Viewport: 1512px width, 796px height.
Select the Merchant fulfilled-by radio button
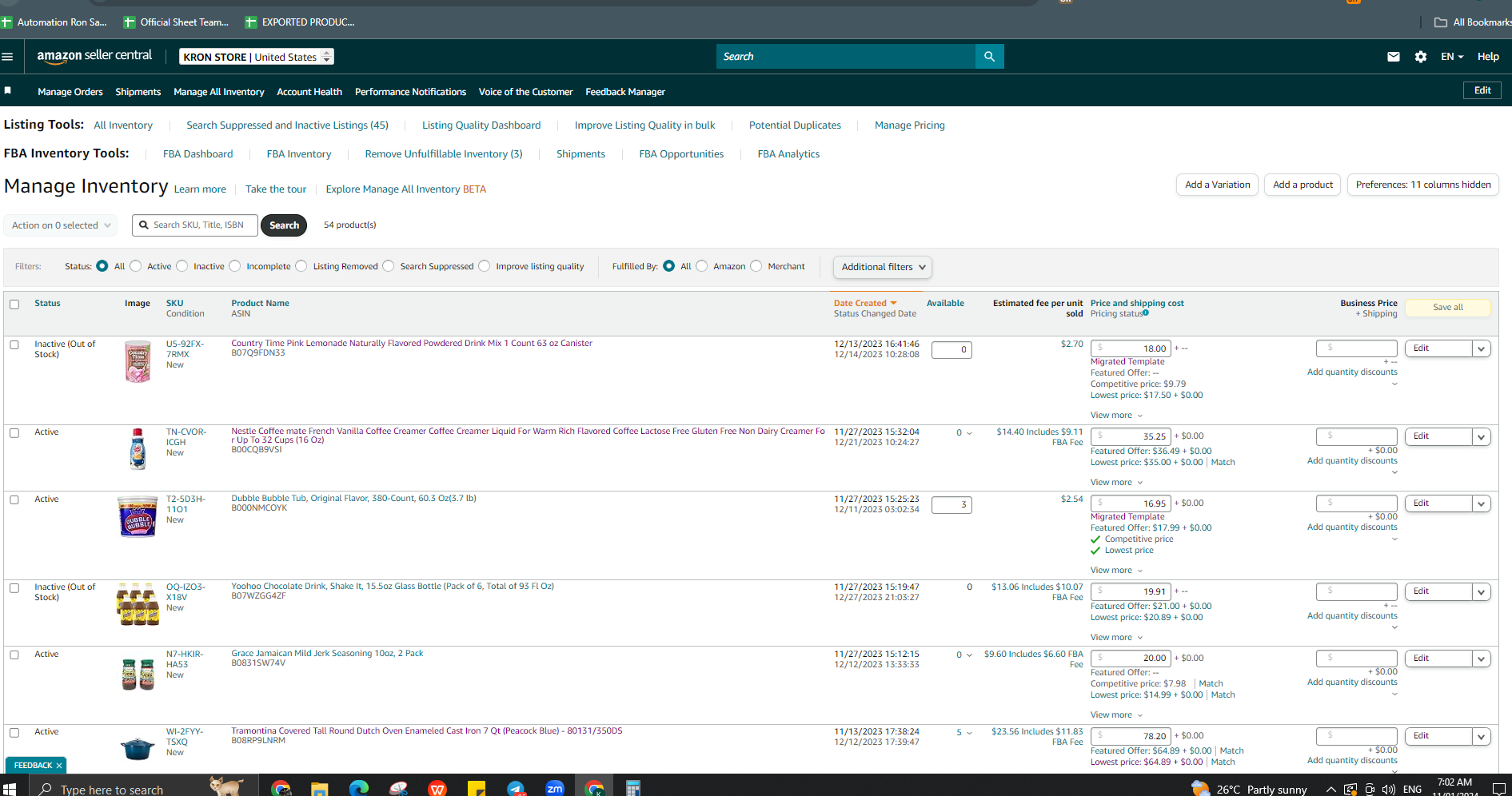pos(756,266)
